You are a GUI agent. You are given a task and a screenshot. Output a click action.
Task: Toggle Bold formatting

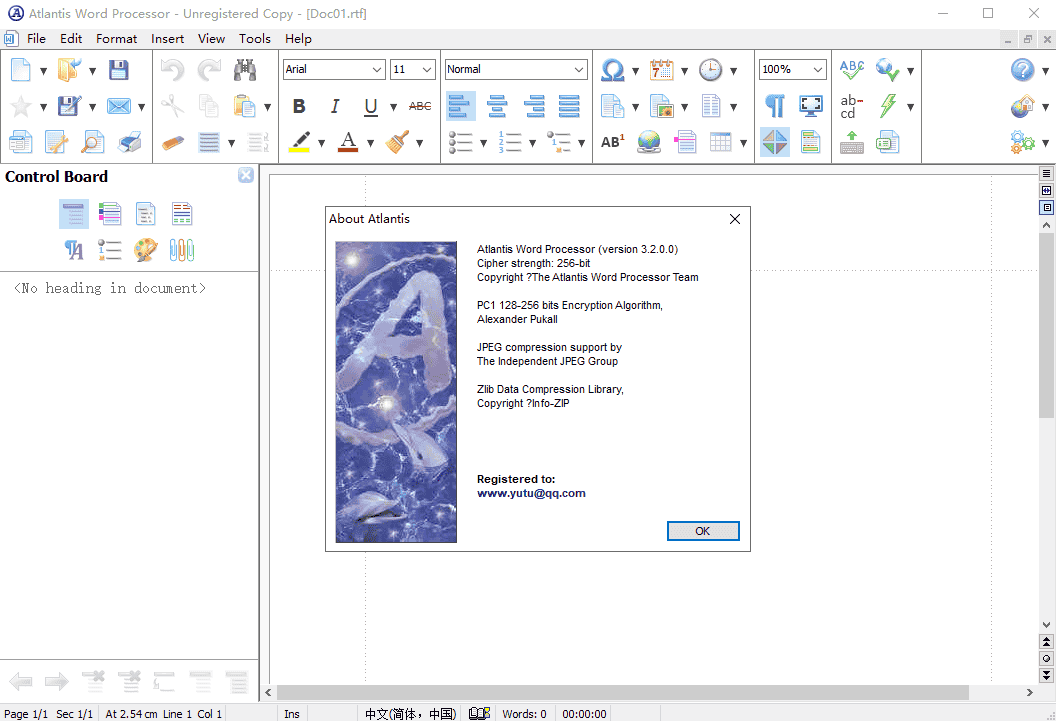pos(299,106)
